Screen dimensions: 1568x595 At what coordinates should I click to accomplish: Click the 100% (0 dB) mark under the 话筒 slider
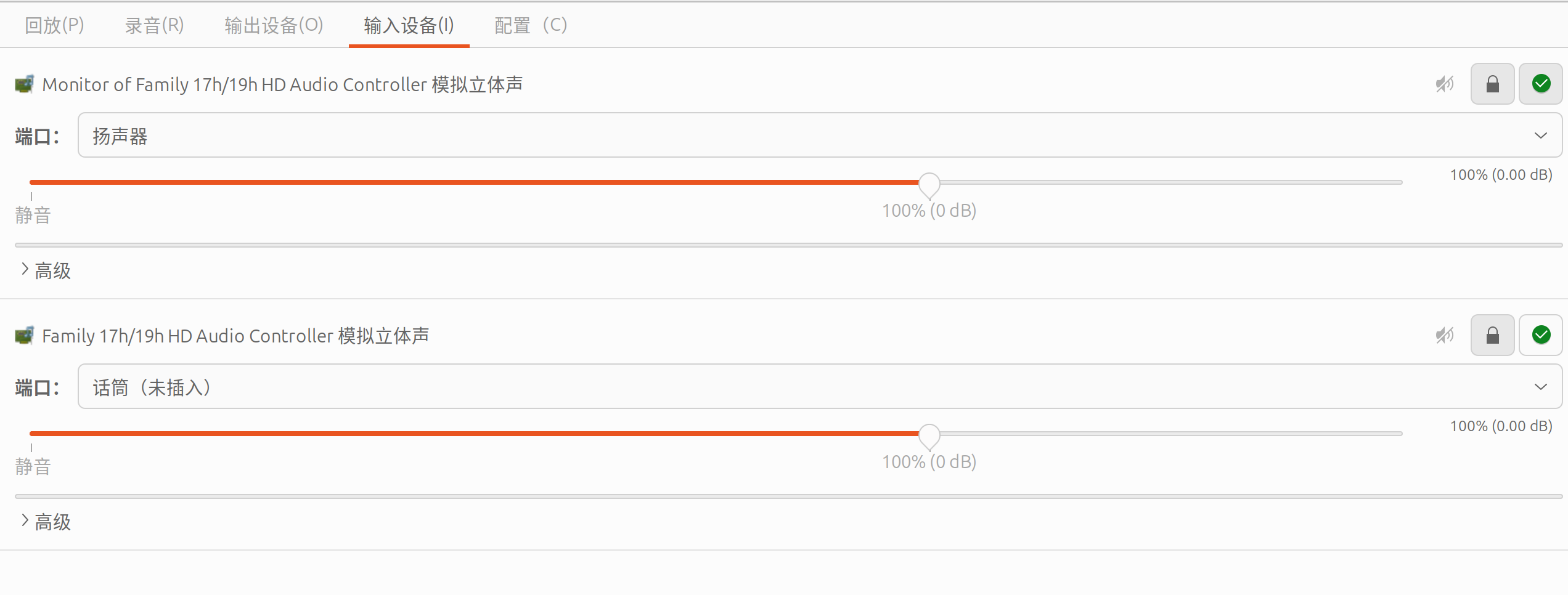pyautogui.click(x=929, y=462)
